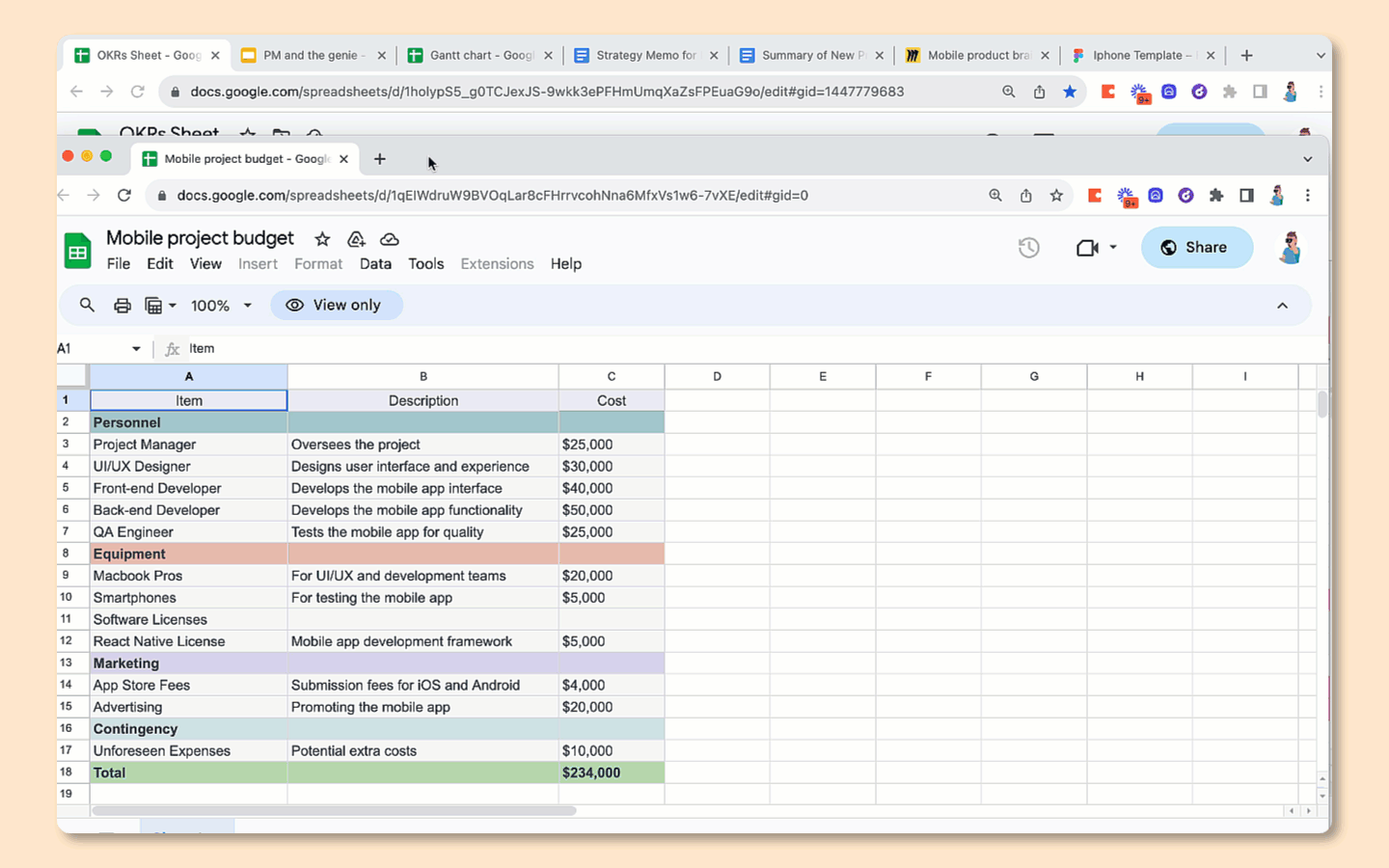This screenshot has width=1389, height=868.
Task: Click the search magnifier in Sheets toolbar
Action: [87, 305]
